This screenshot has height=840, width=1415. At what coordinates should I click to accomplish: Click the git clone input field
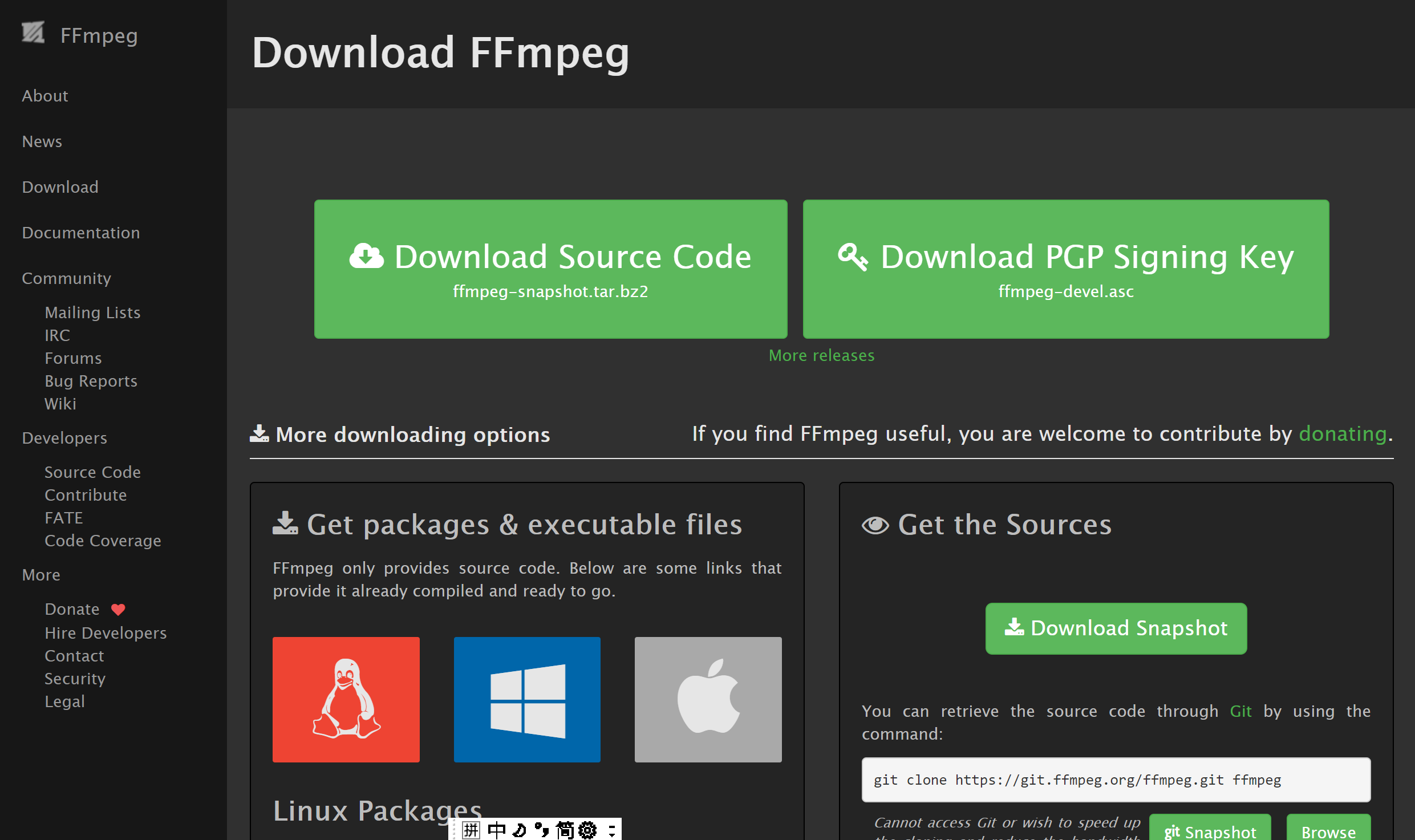pyautogui.click(x=1116, y=780)
